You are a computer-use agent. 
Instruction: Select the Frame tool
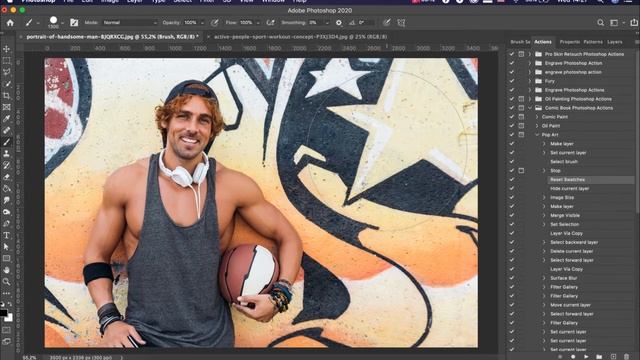coord(7,107)
